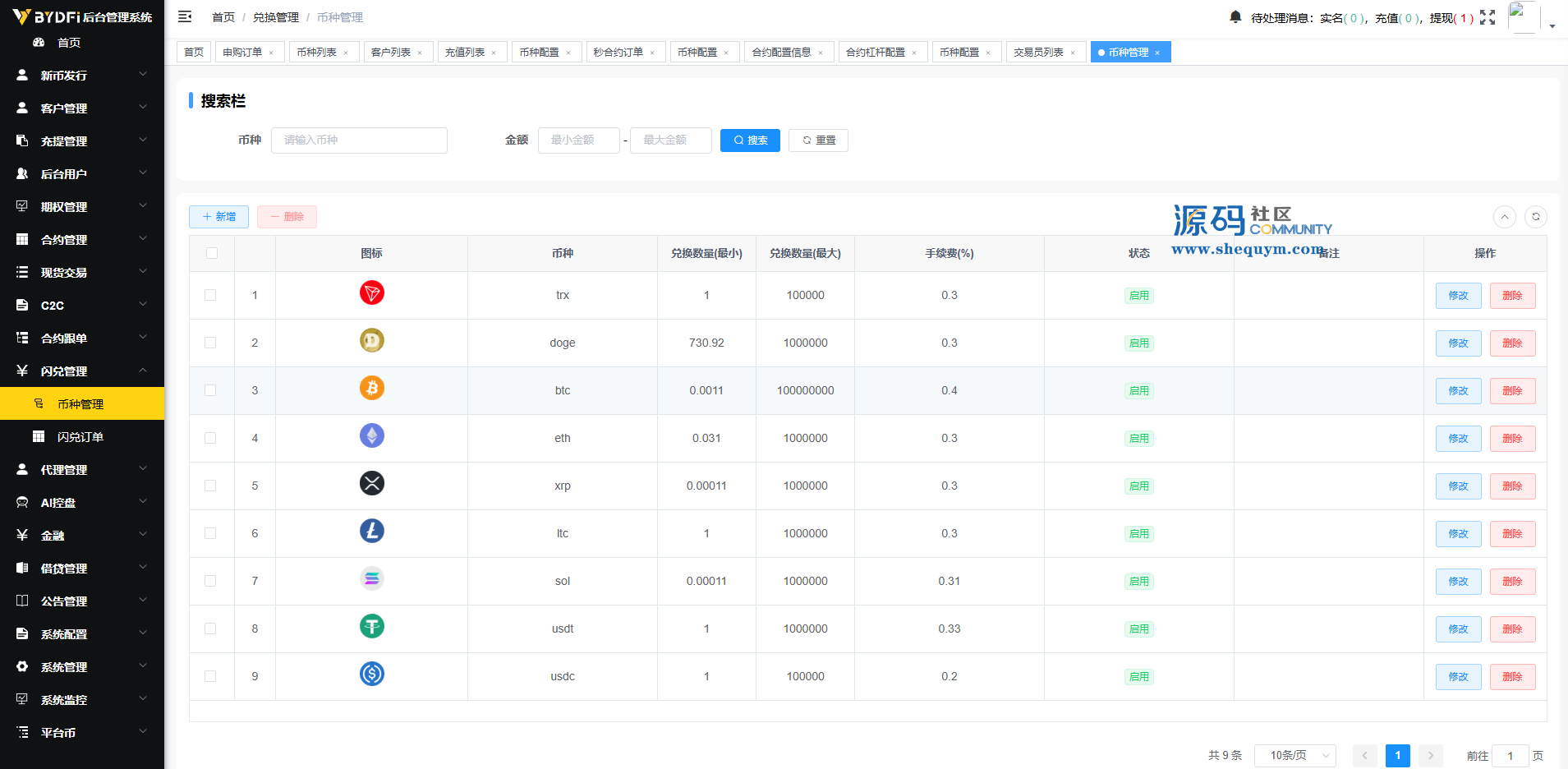Hide search bar with up-arrow icon
Screen dimensions: 1568x769
click(1505, 217)
